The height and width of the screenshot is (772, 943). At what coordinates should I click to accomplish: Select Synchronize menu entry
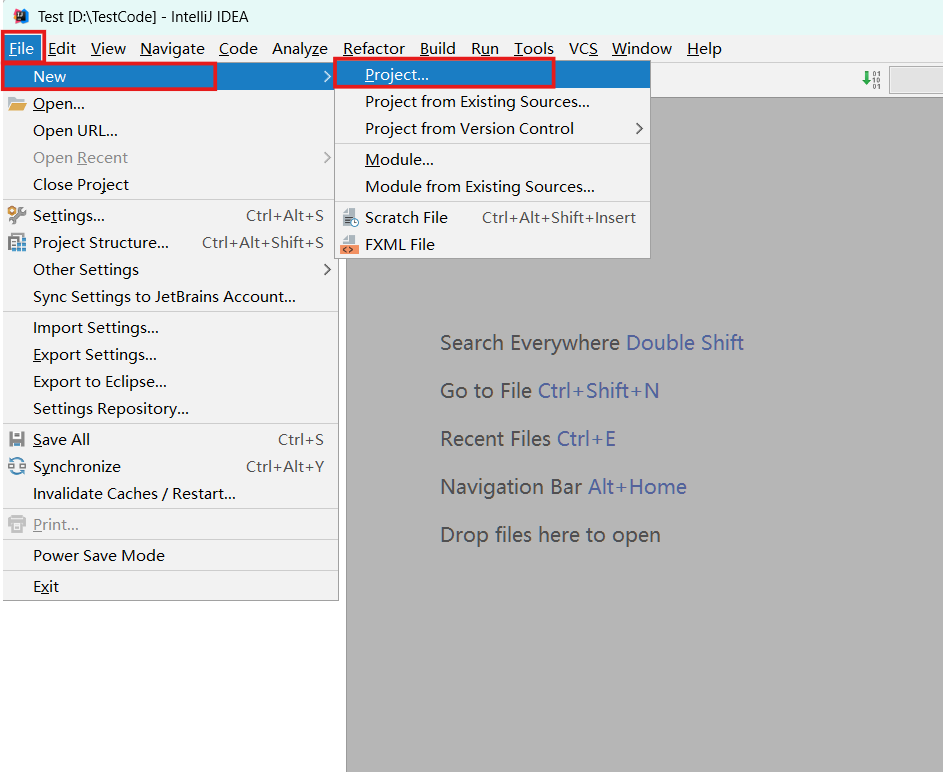click(170, 467)
